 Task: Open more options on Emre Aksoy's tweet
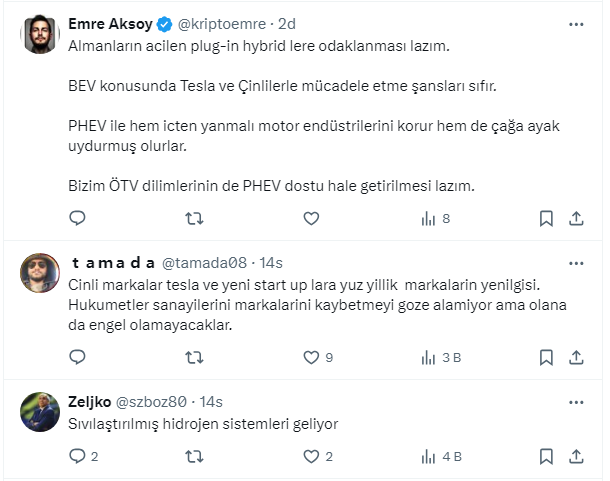(577, 24)
